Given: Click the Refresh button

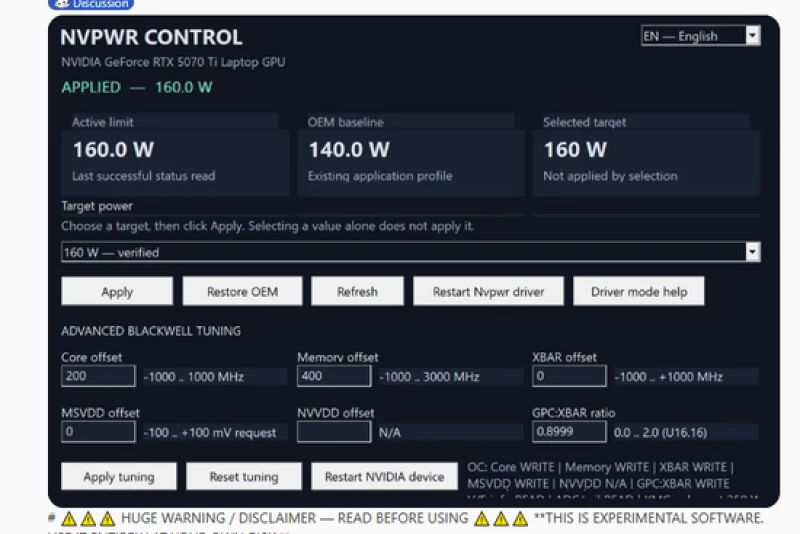Looking at the screenshot, I should pos(357,291).
